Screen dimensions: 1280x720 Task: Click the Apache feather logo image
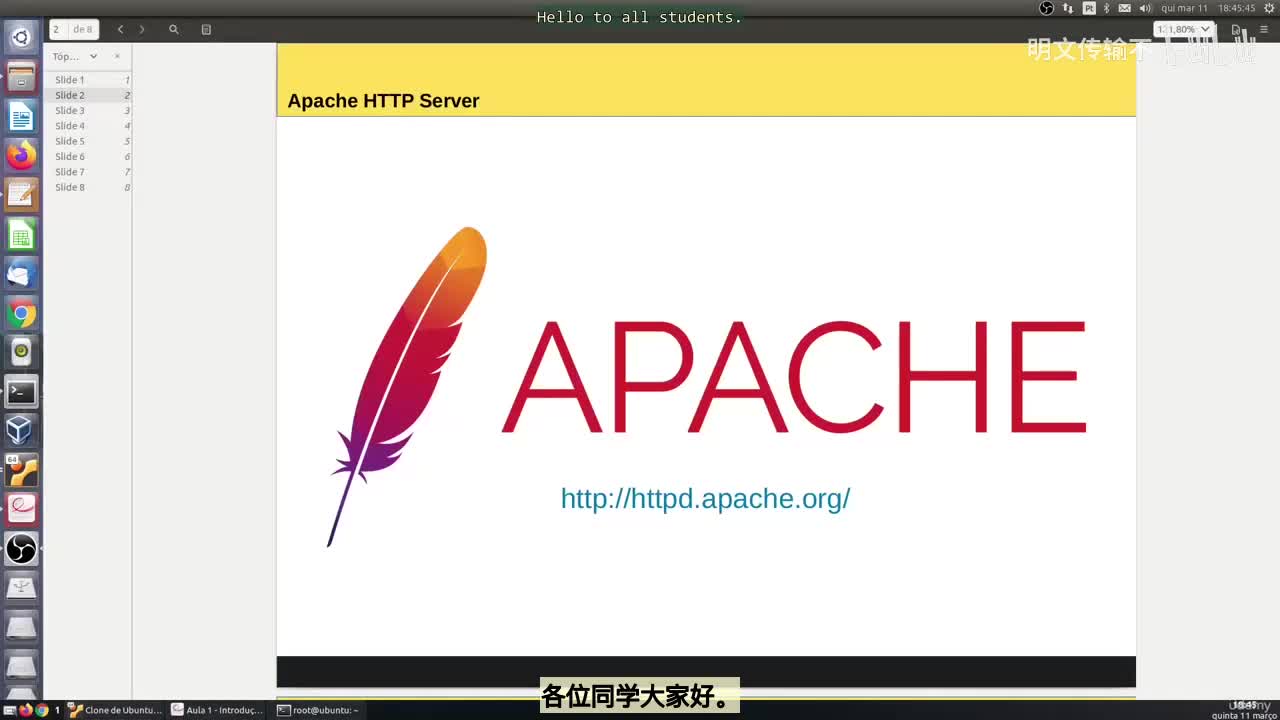407,386
